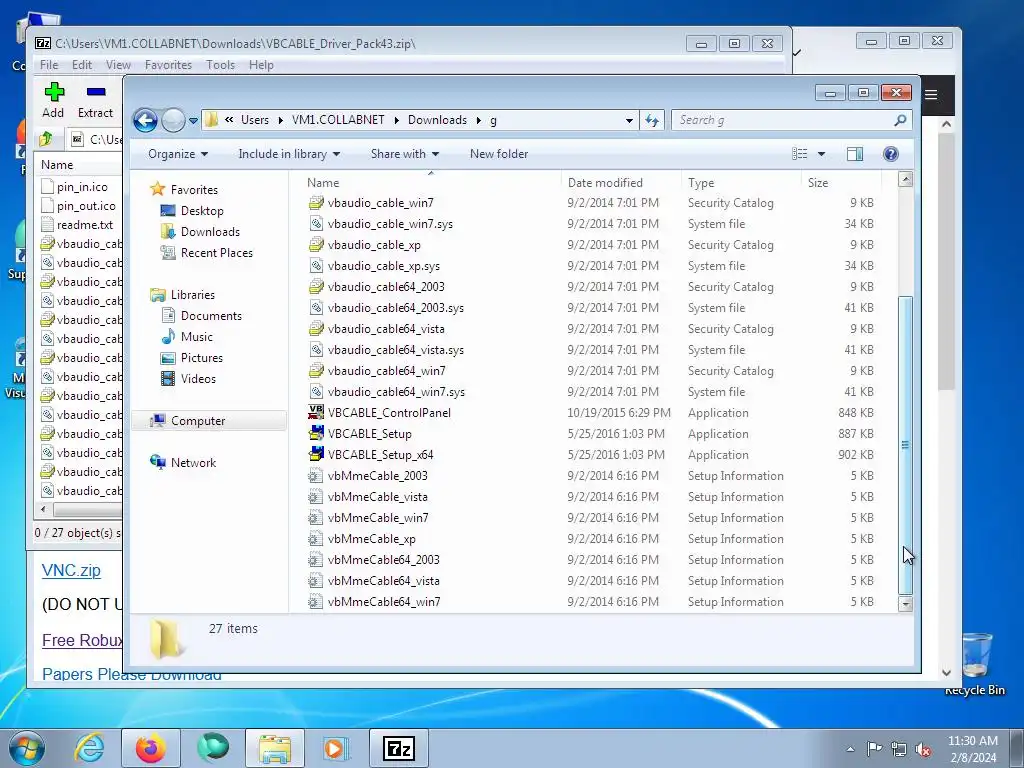
Task: Click the green globe taskbar icon
Action: coord(213,748)
